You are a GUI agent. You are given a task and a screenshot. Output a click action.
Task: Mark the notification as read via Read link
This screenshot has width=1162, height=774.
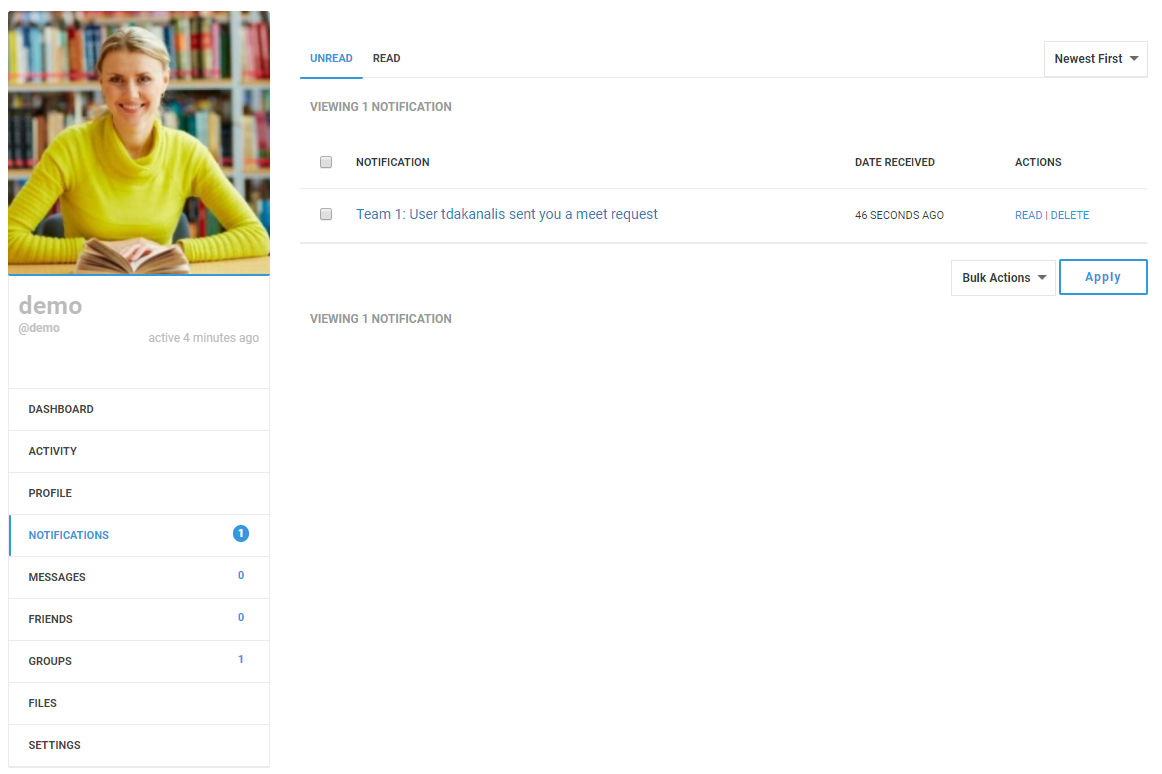(x=1028, y=215)
